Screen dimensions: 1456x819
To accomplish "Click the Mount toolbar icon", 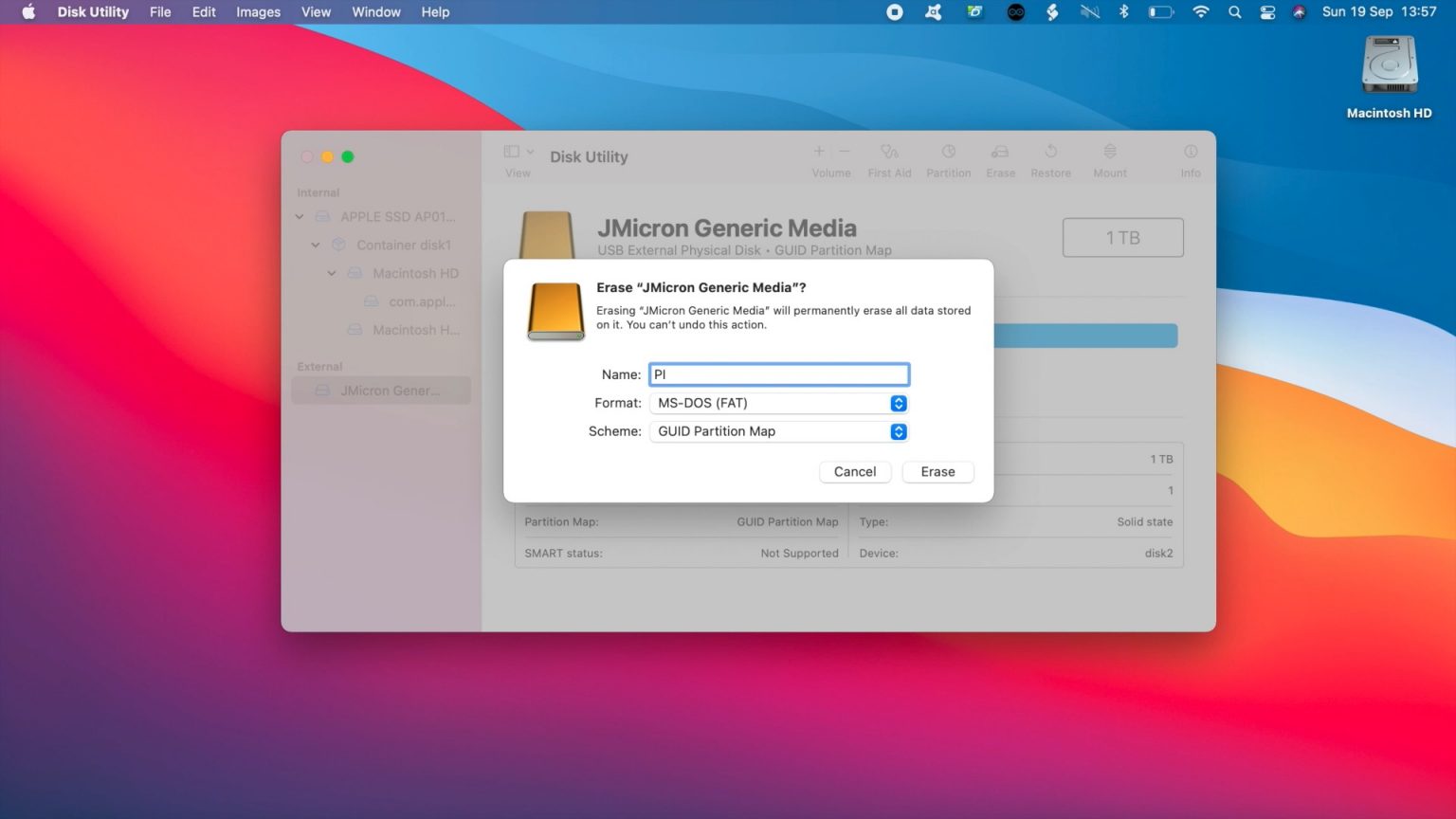I will pos(1108,158).
